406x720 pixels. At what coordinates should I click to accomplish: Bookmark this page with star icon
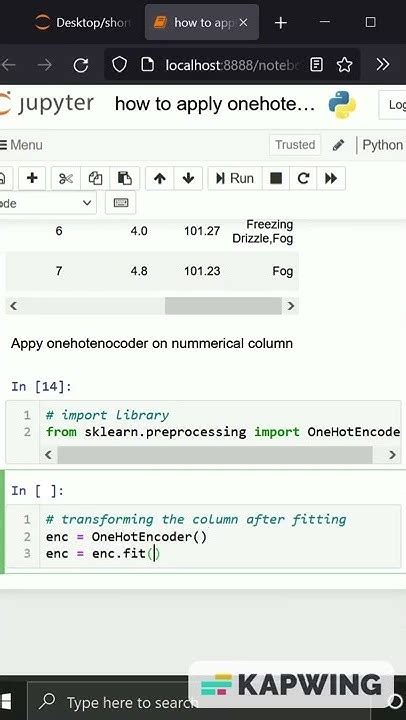[344, 65]
